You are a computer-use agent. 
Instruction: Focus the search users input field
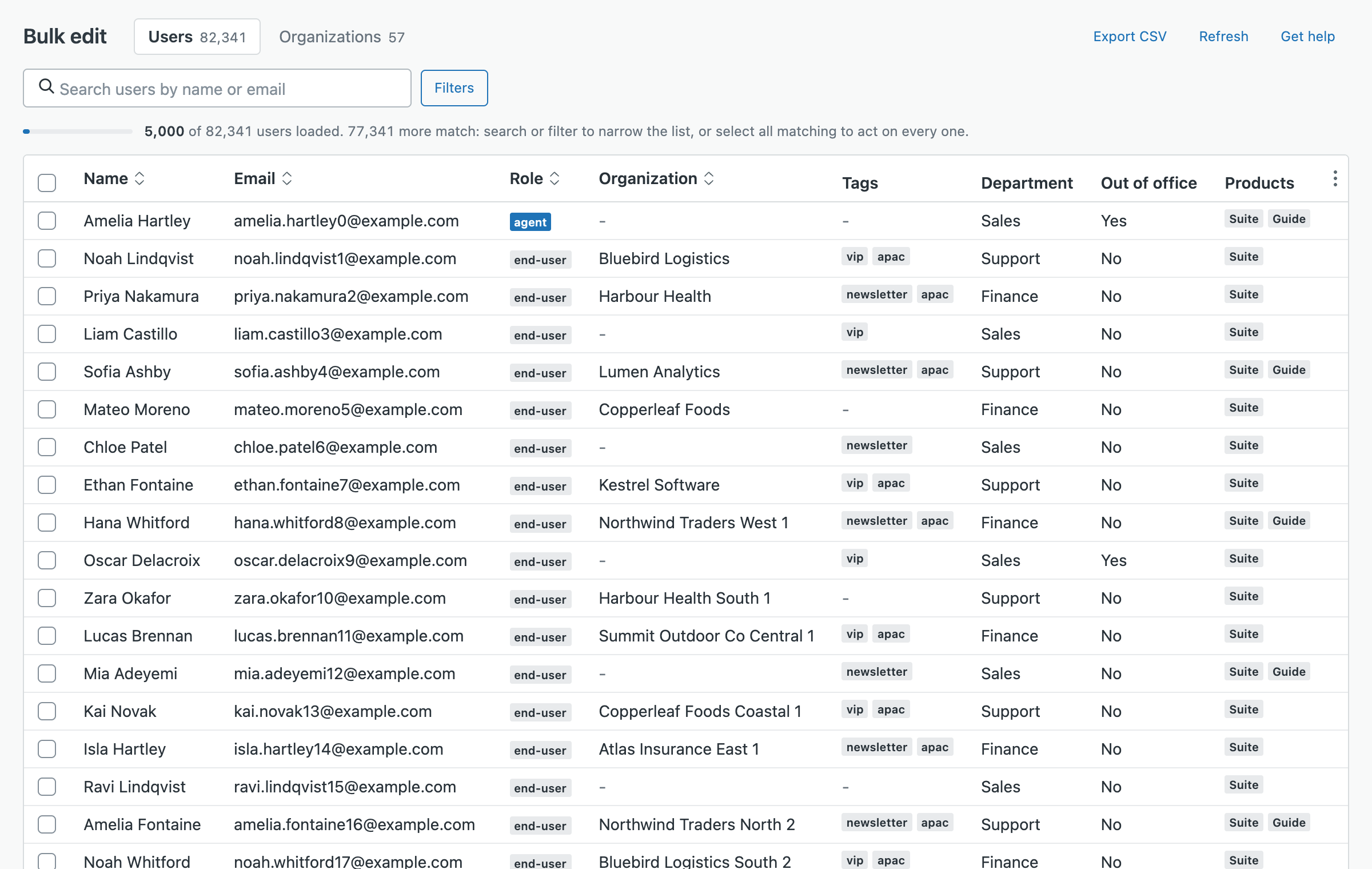tap(217, 88)
